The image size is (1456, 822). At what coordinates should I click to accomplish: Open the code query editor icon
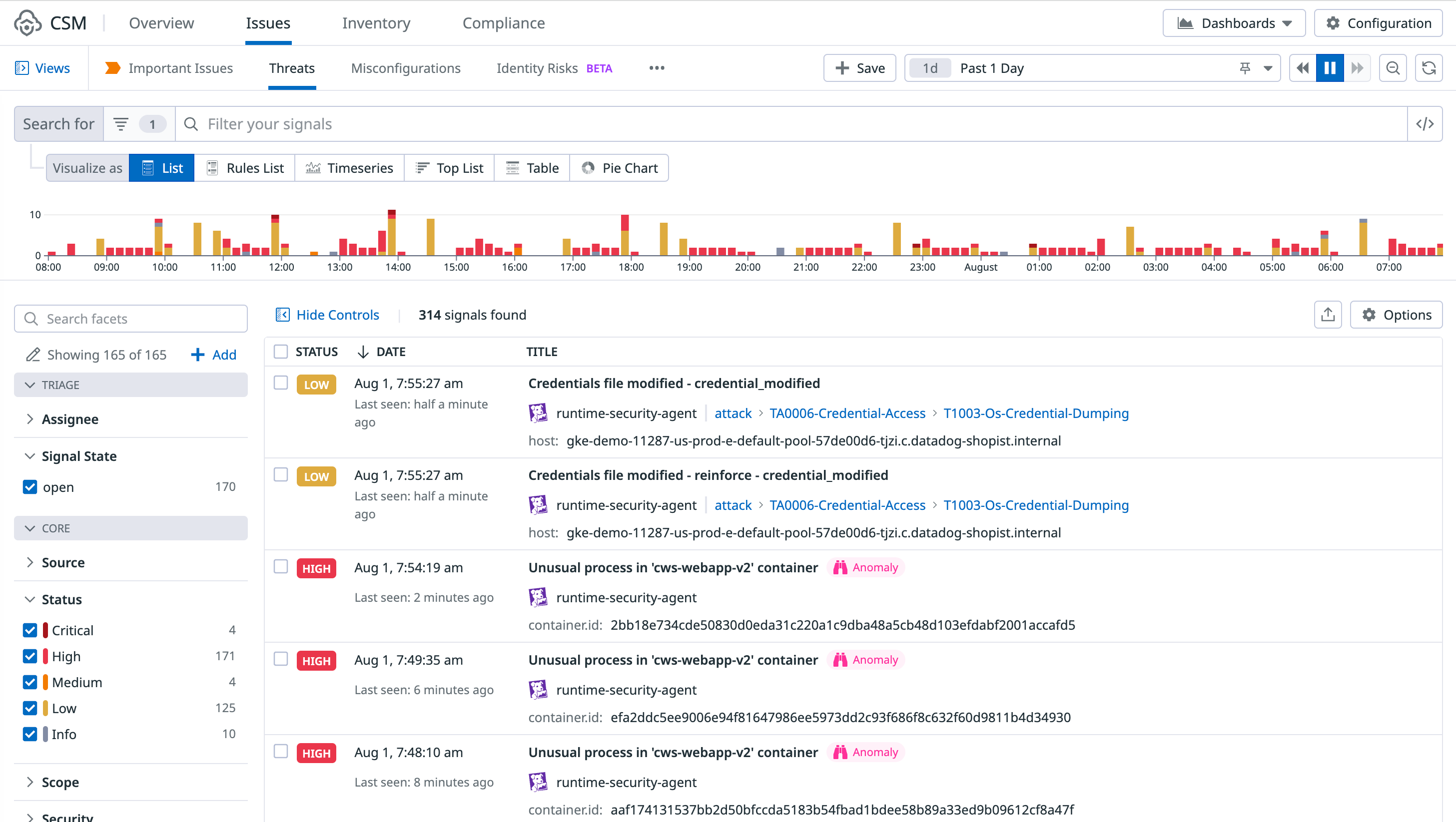(x=1425, y=124)
